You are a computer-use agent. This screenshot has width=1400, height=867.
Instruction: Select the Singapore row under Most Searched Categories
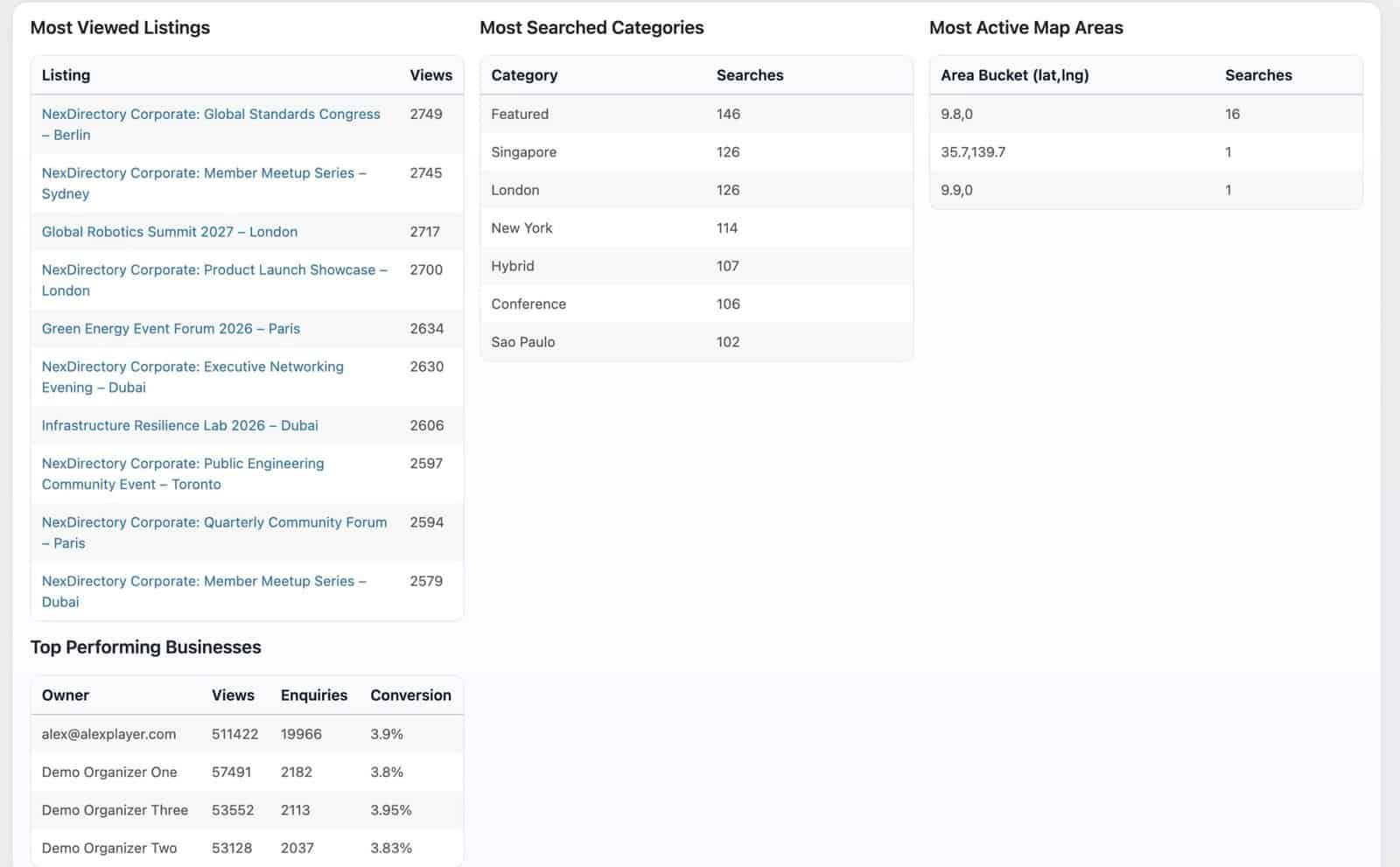click(612, 152)
